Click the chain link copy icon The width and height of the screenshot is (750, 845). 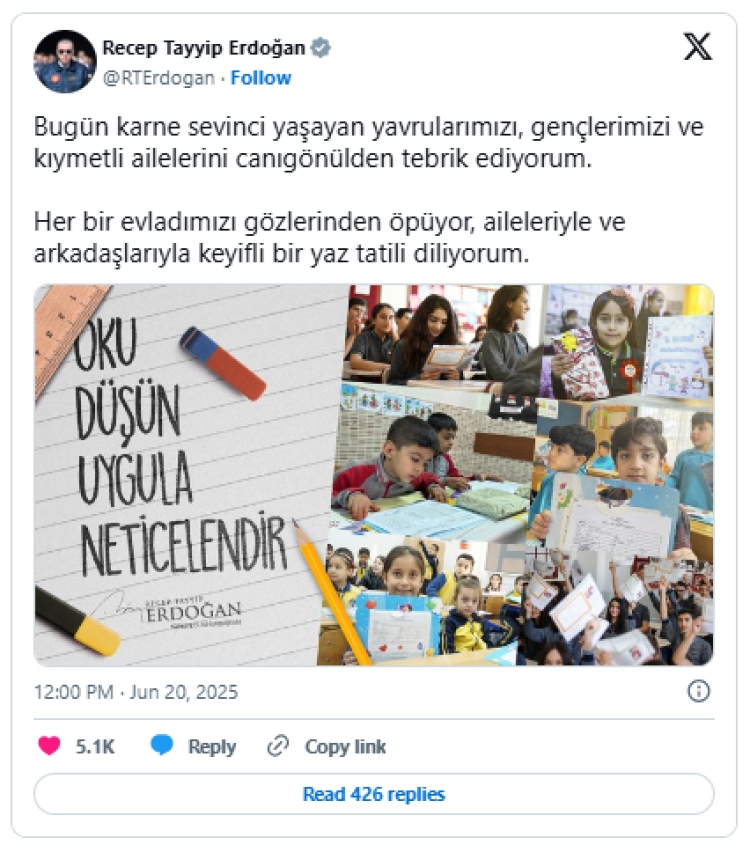point(279,746)
